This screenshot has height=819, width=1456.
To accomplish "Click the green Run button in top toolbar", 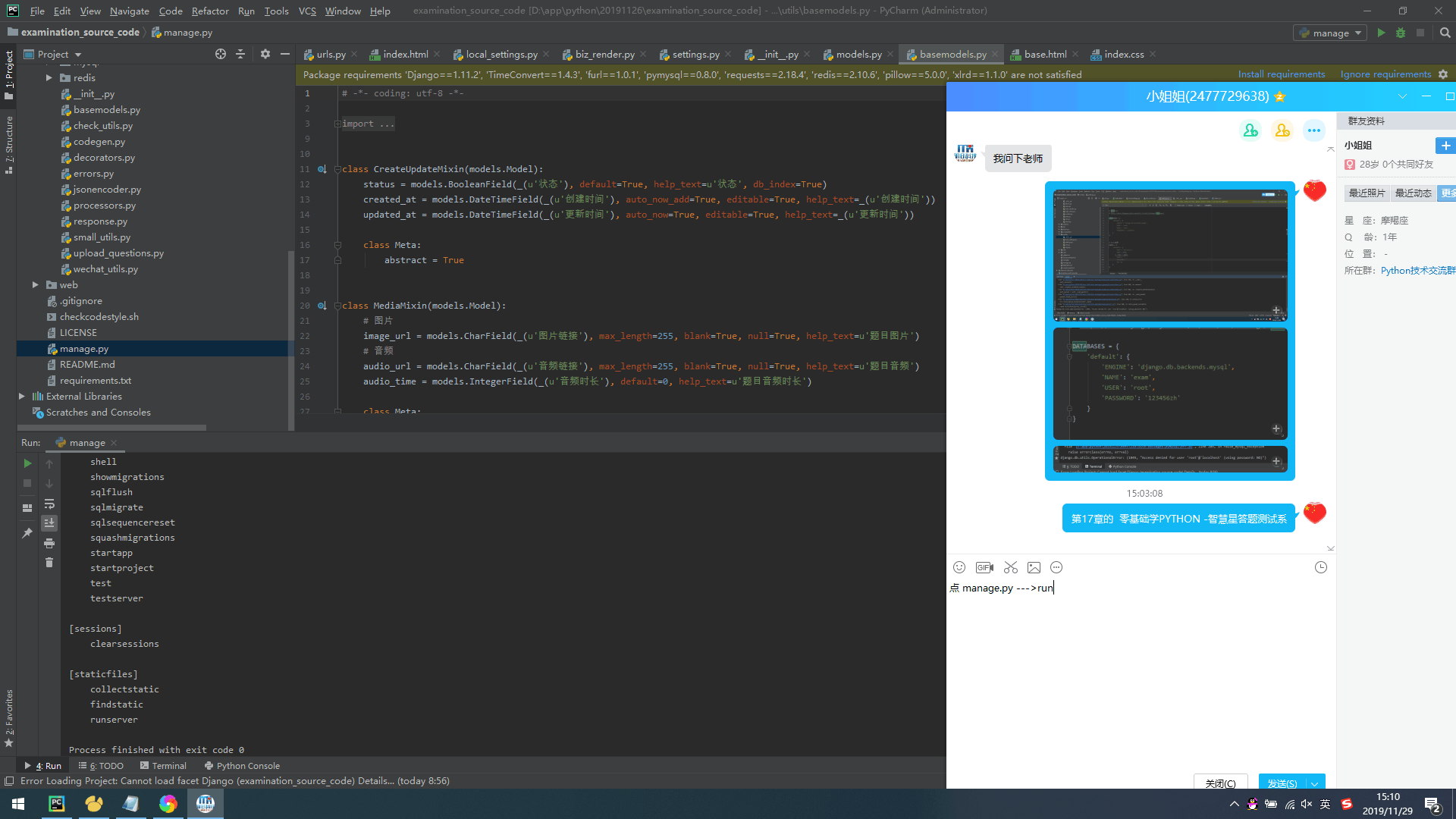I will 1381,33.
